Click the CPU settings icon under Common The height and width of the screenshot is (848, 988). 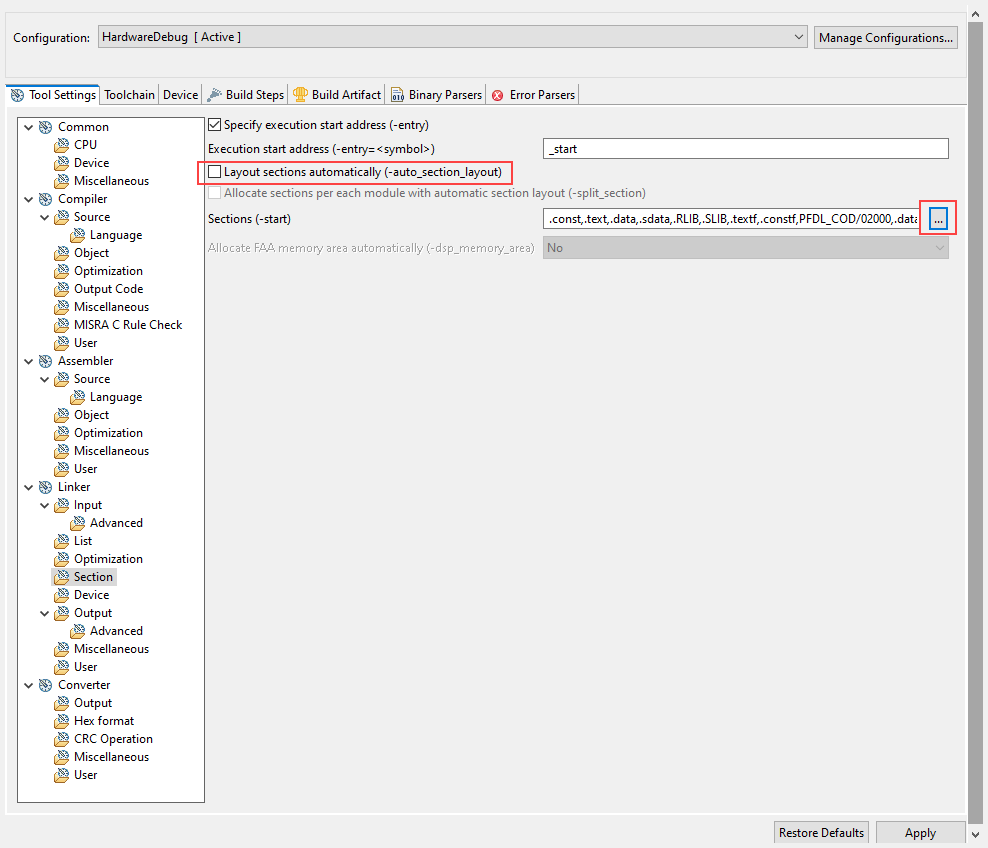pyautogui.click(x=62, y=145)
